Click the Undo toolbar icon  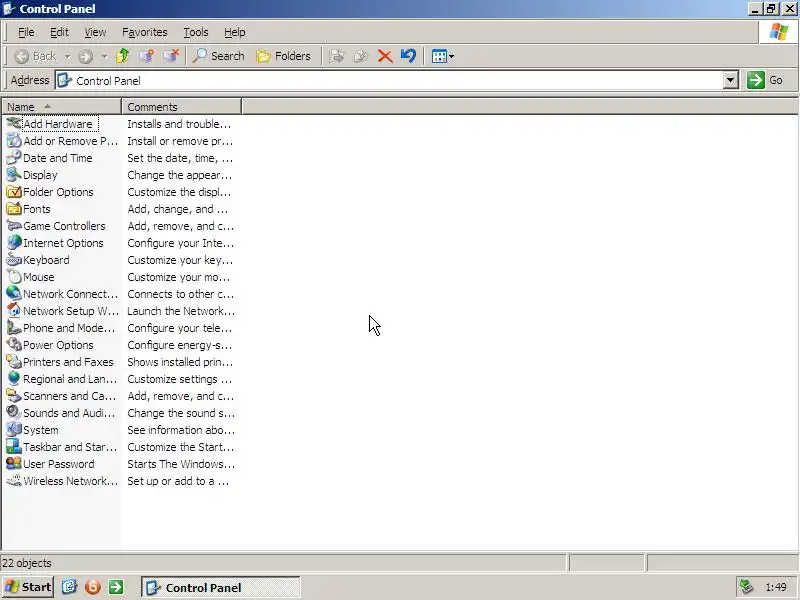[409, 56]
